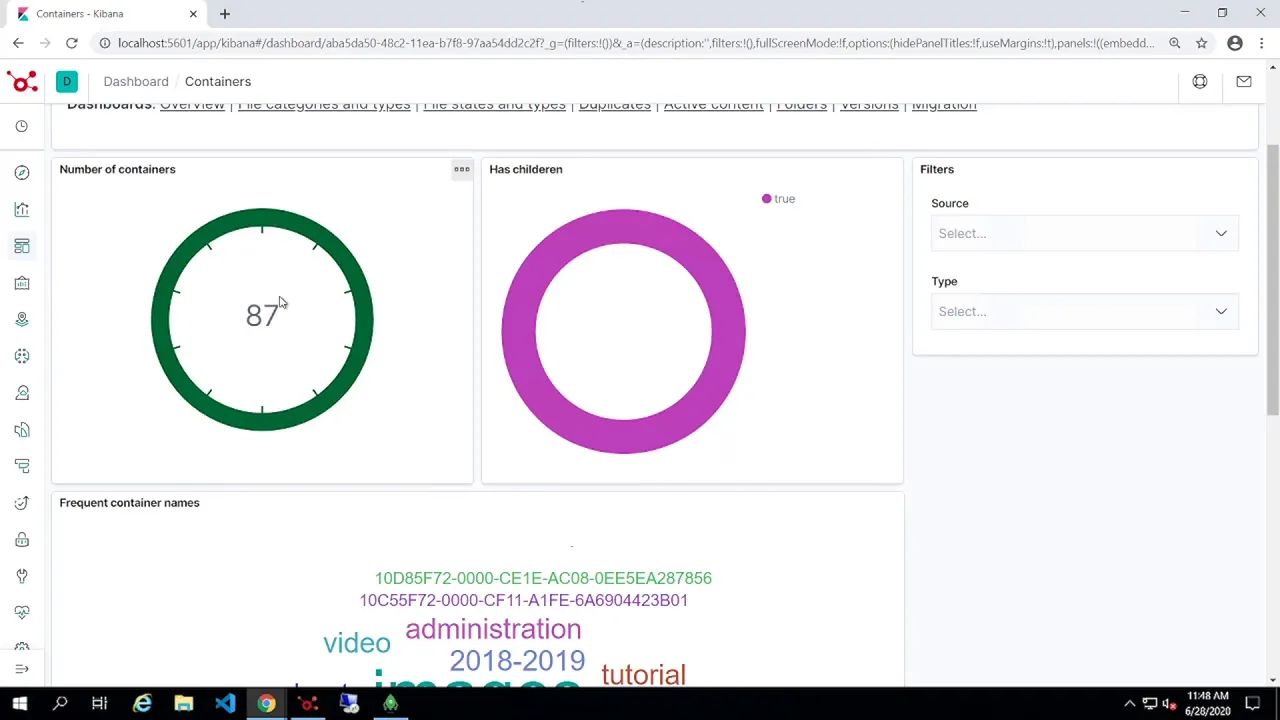Viewport: 1280px width, 720px height.
Task: Open Windows taskbar search
Action: (x=60, y=704)
